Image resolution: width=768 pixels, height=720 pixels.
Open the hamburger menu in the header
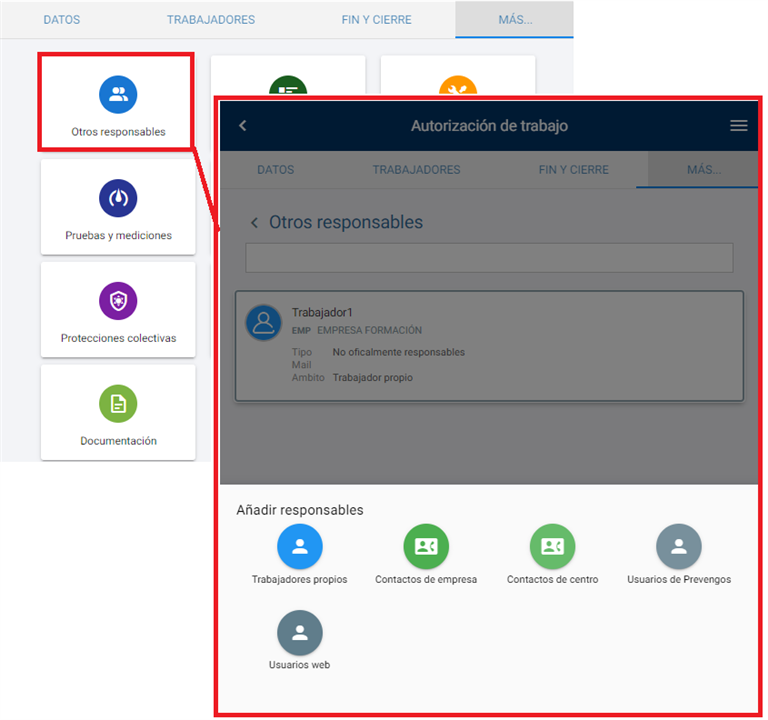(x=739, y=126)
